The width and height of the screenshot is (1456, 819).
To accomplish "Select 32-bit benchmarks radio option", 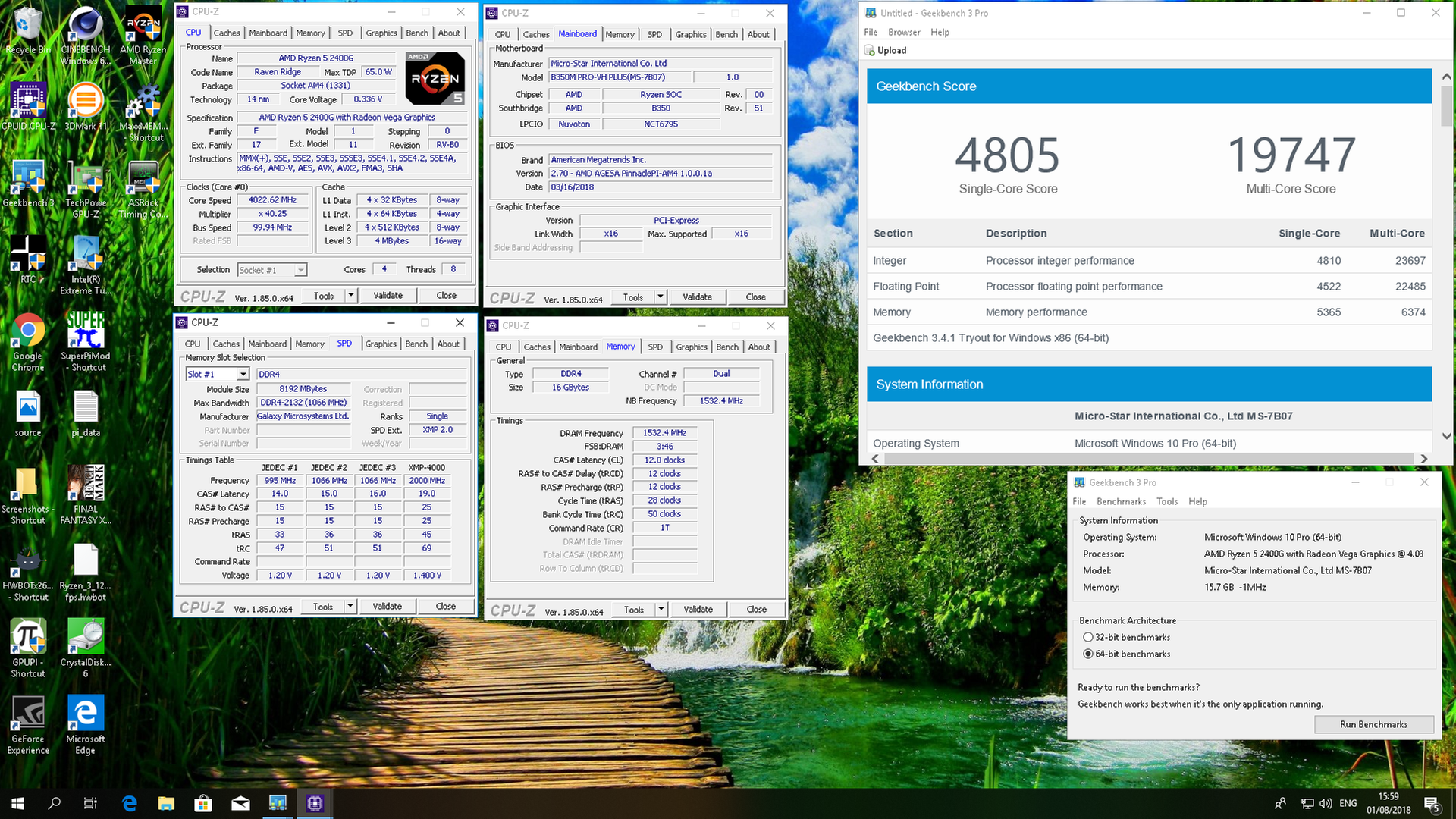I will coord(1088,638).
